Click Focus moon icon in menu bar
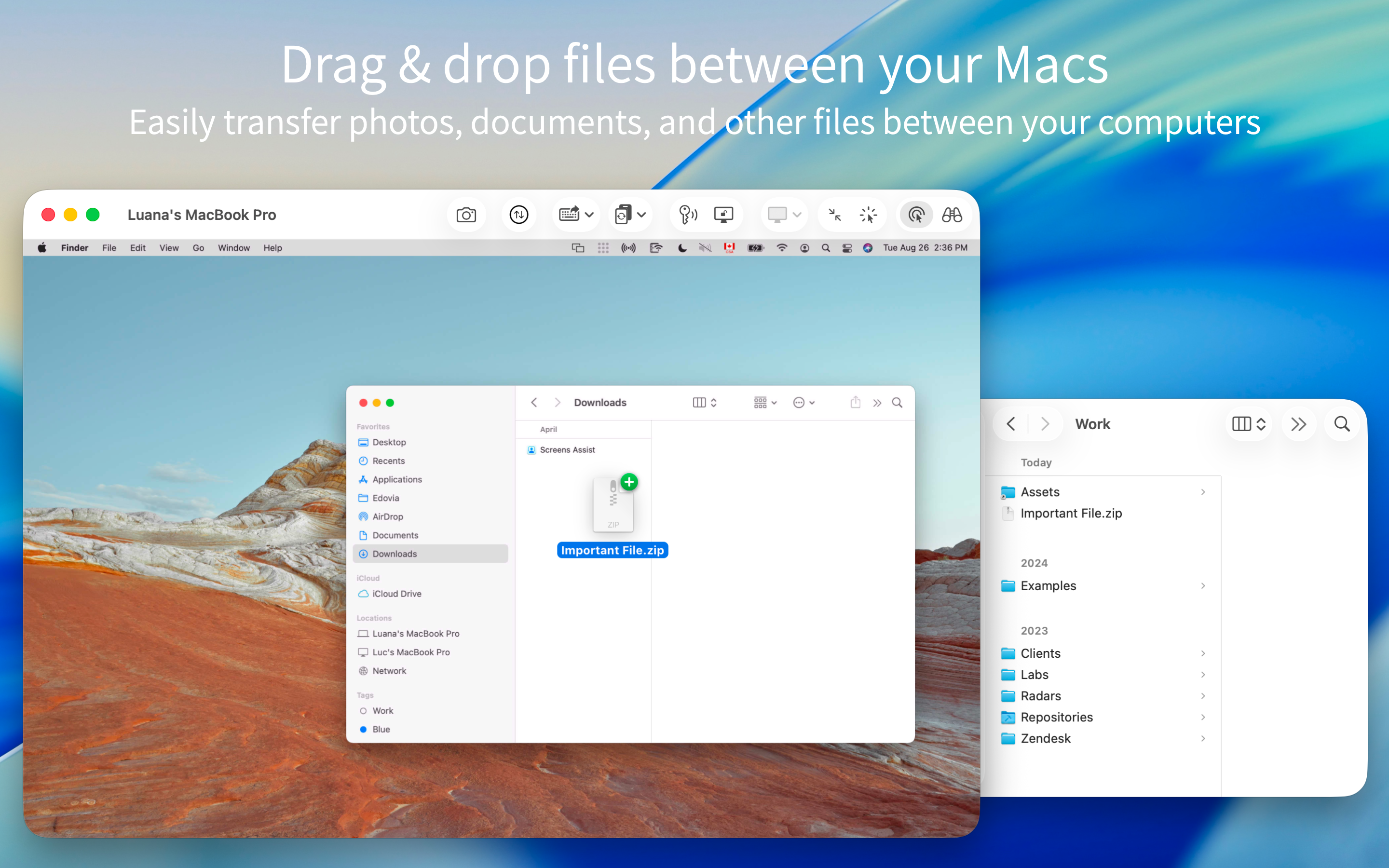Viewport: 1389px width, 868px height. [682, 247]
